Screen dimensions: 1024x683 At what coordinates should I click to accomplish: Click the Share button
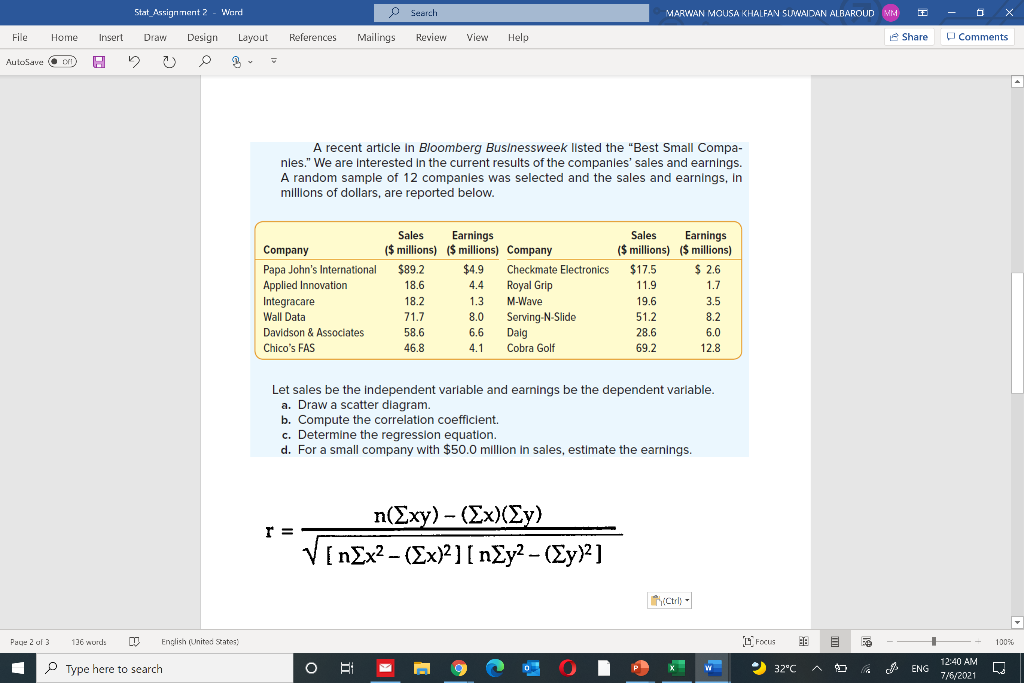pos(907,36)
